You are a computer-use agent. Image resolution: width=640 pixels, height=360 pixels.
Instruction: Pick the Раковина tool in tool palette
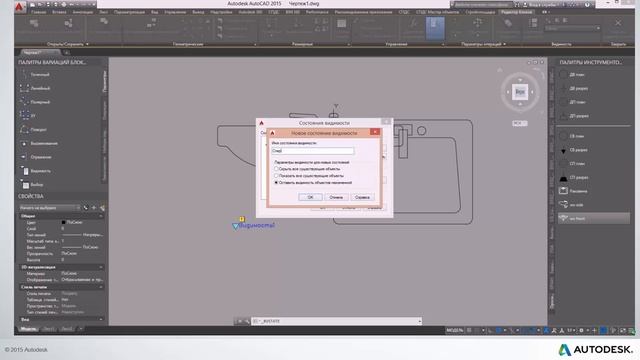pyautogui.click(x=574, y=191)
